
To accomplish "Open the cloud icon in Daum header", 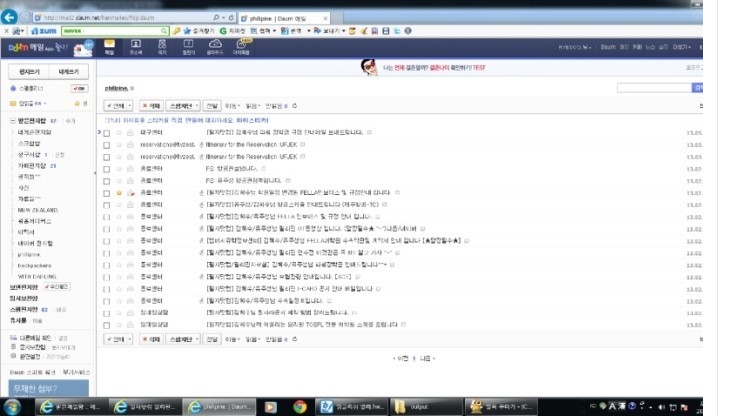I will coord(213,47).
